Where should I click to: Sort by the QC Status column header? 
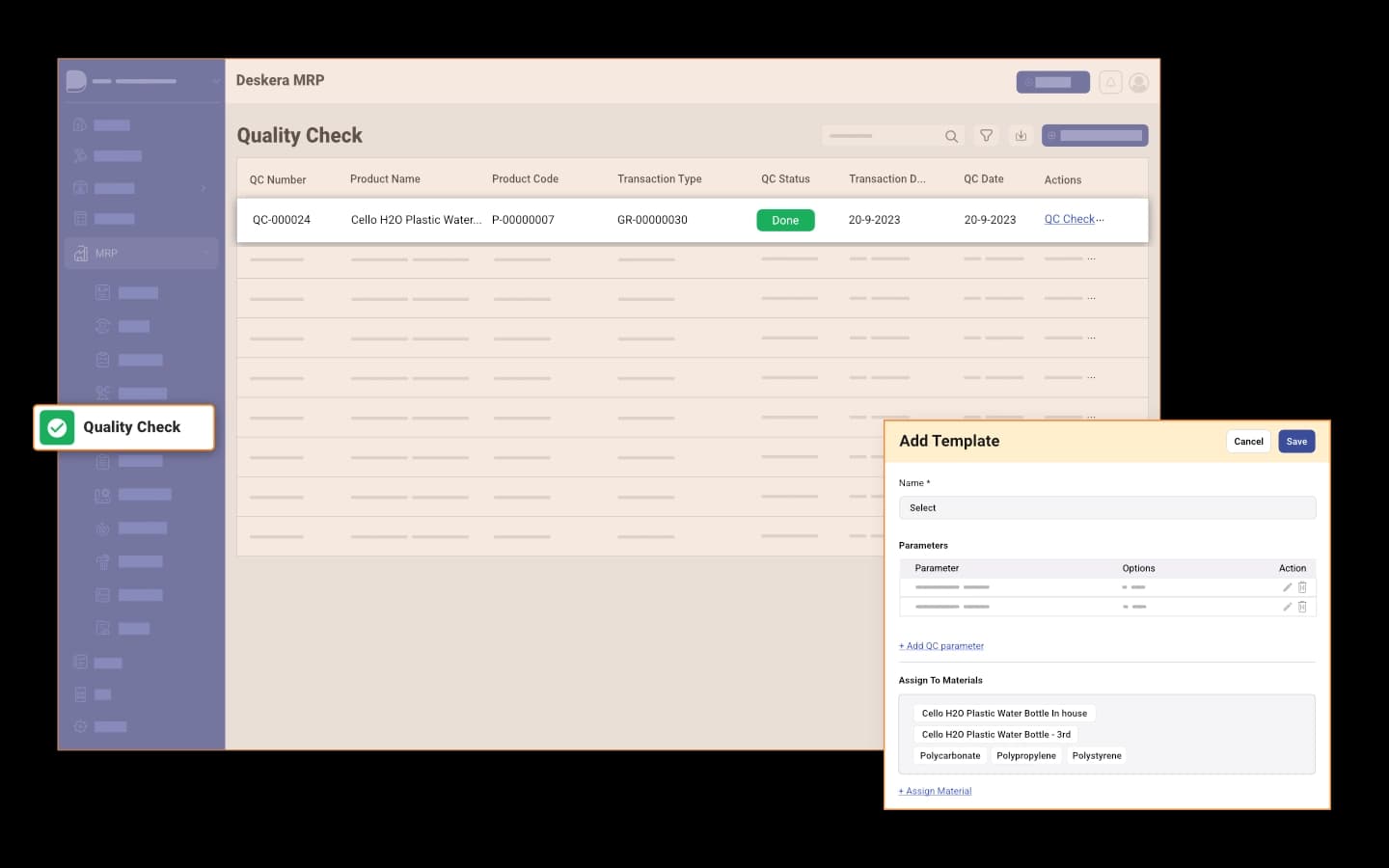tap(785, 179)
